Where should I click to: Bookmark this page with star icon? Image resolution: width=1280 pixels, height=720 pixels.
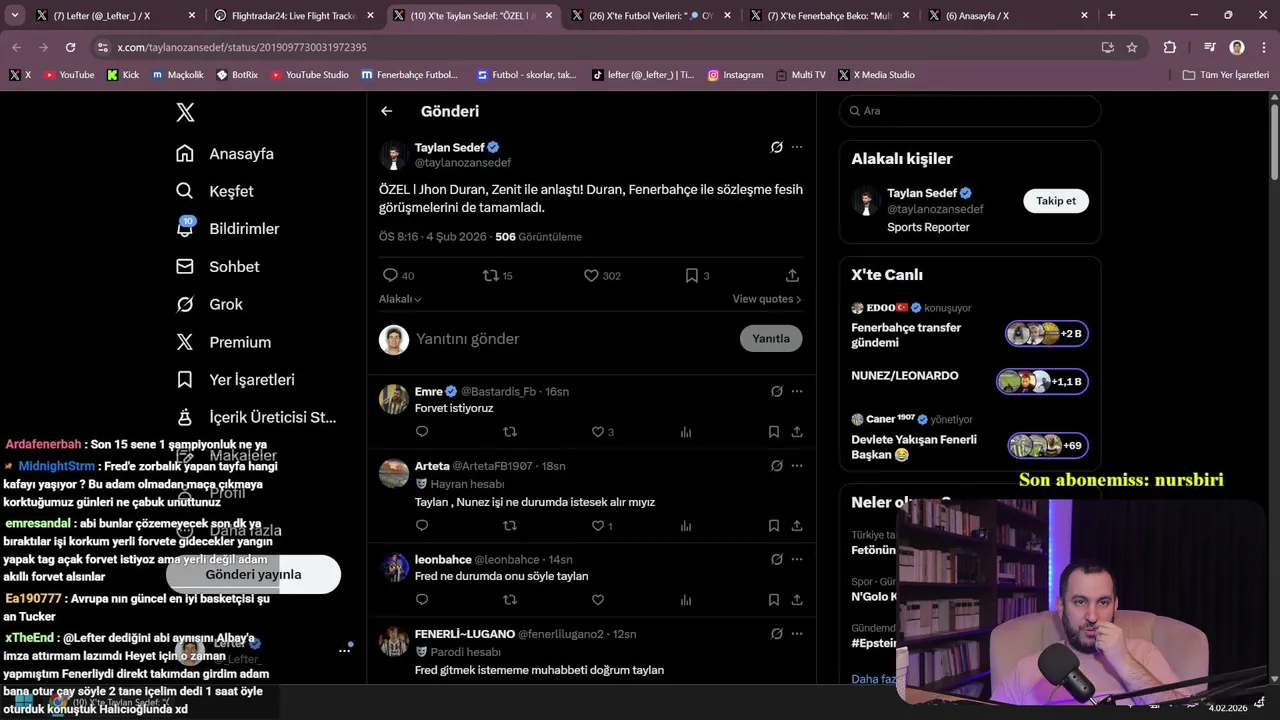[x=1132, y=47]
